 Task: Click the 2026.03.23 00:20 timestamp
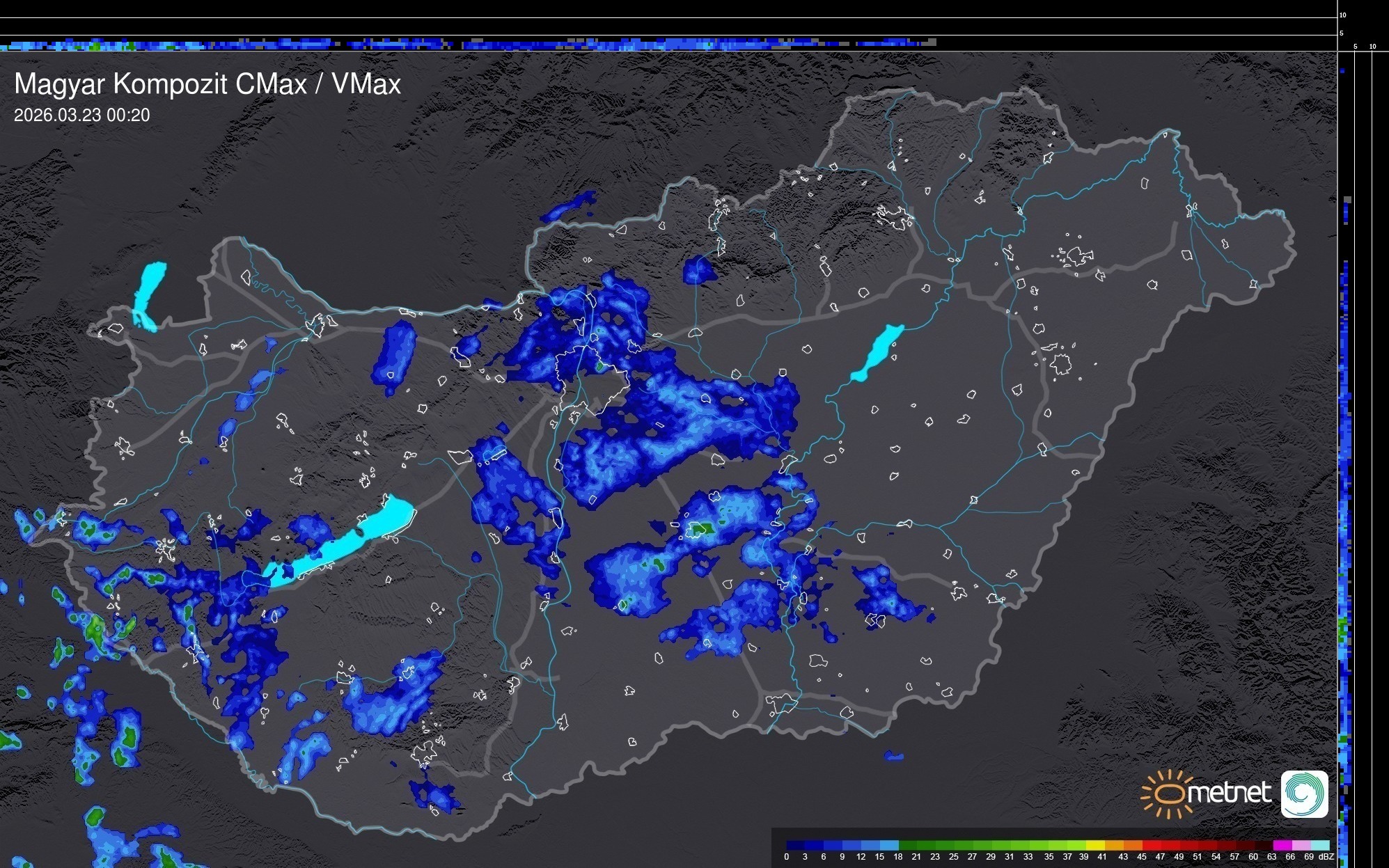point(81,115)
